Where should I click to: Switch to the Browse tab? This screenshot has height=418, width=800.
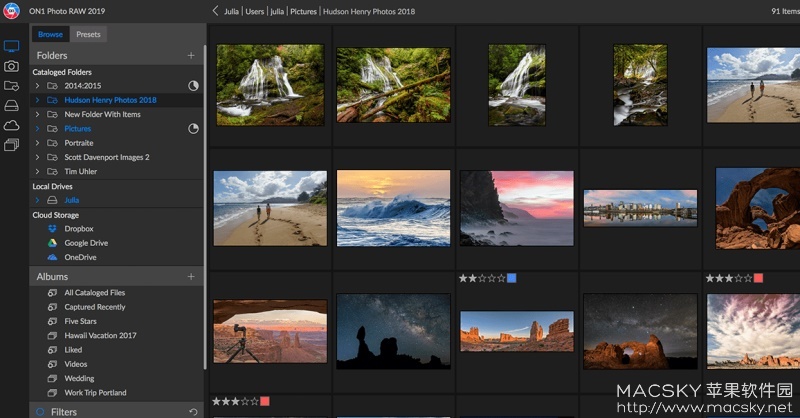[x=51, y=34]
